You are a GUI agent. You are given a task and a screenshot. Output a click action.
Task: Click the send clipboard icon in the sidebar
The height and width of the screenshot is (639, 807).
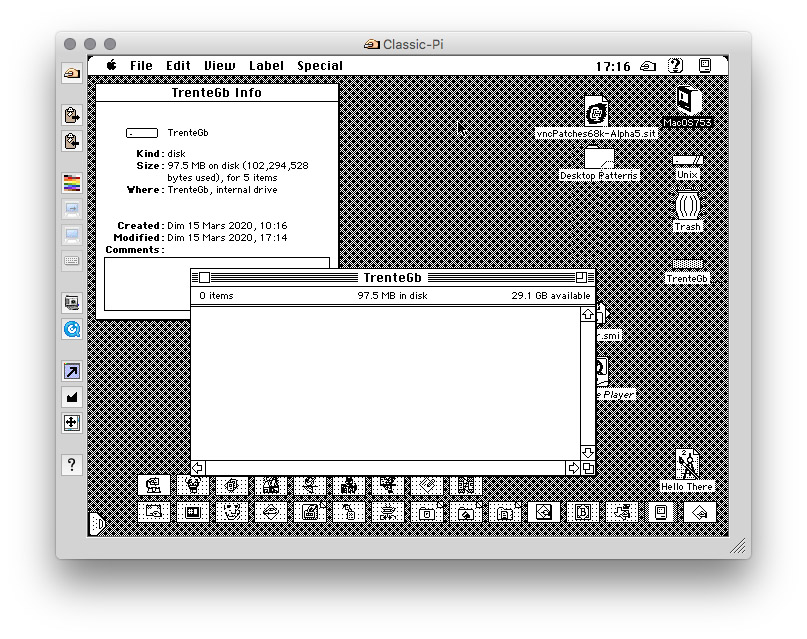click(72, 115)
